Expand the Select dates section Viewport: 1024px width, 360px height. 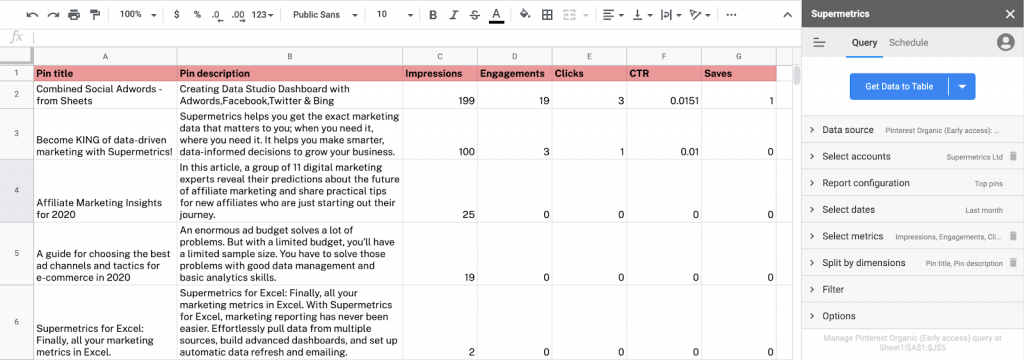[912, 210]
